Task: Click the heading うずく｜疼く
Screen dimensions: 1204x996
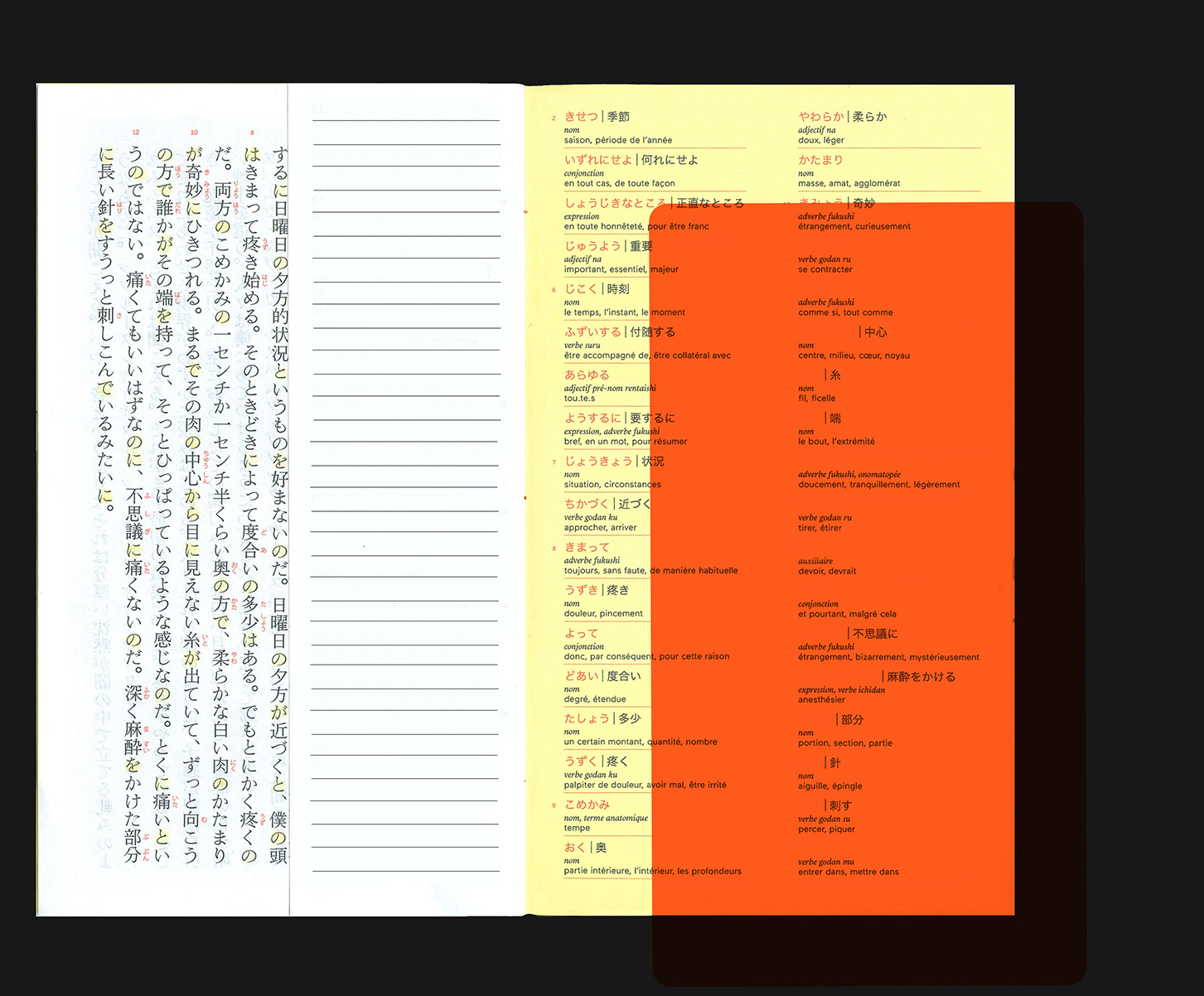Action: (x=597, y=762)
